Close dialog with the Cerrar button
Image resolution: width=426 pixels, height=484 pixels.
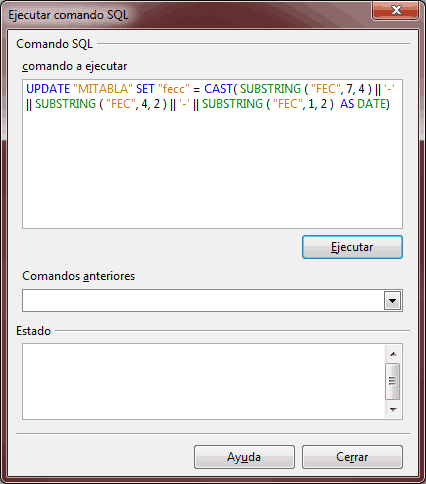tap(352, 457)
